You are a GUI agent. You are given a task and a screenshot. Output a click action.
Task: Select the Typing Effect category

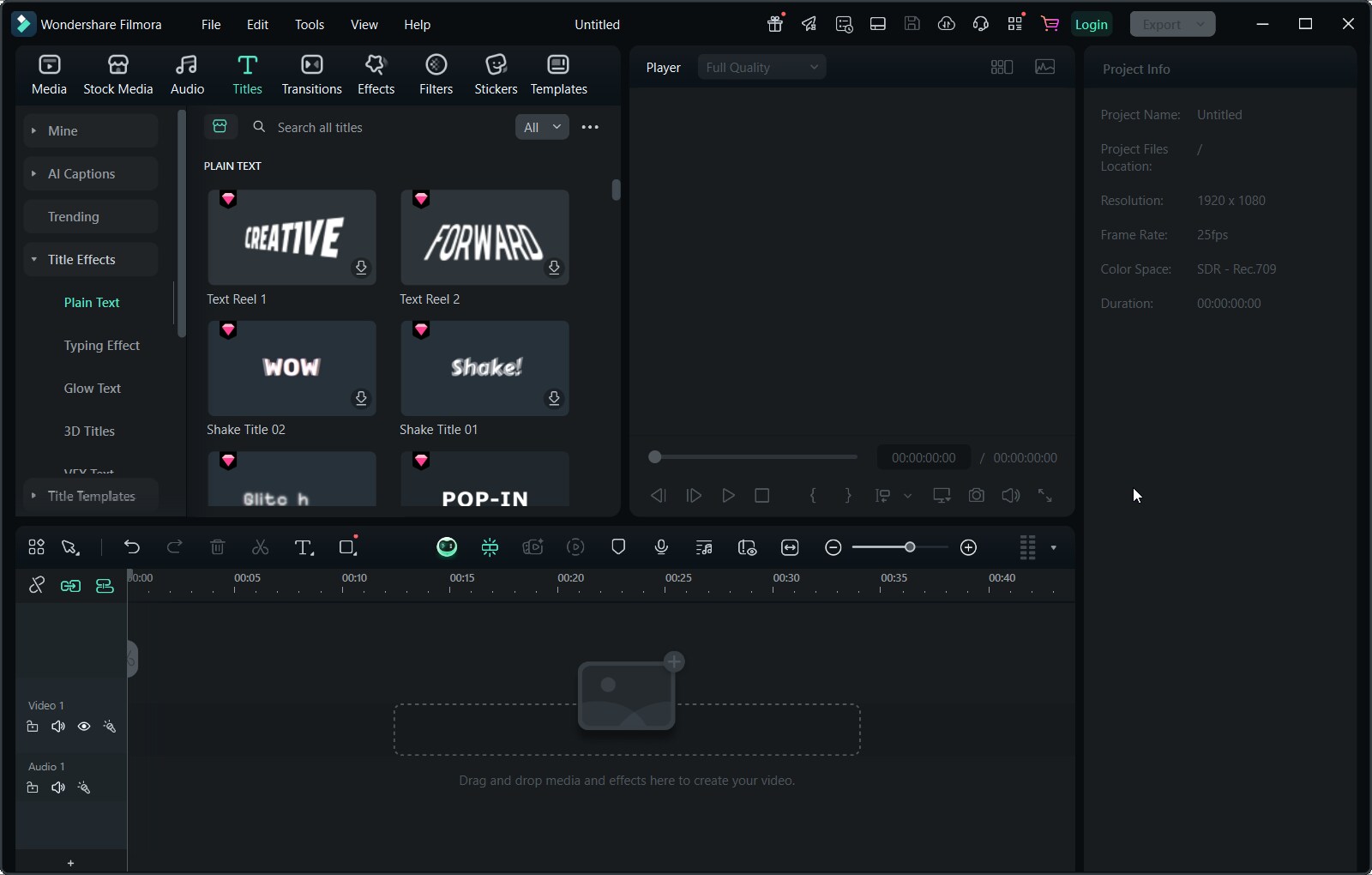(x=101, y=345)
